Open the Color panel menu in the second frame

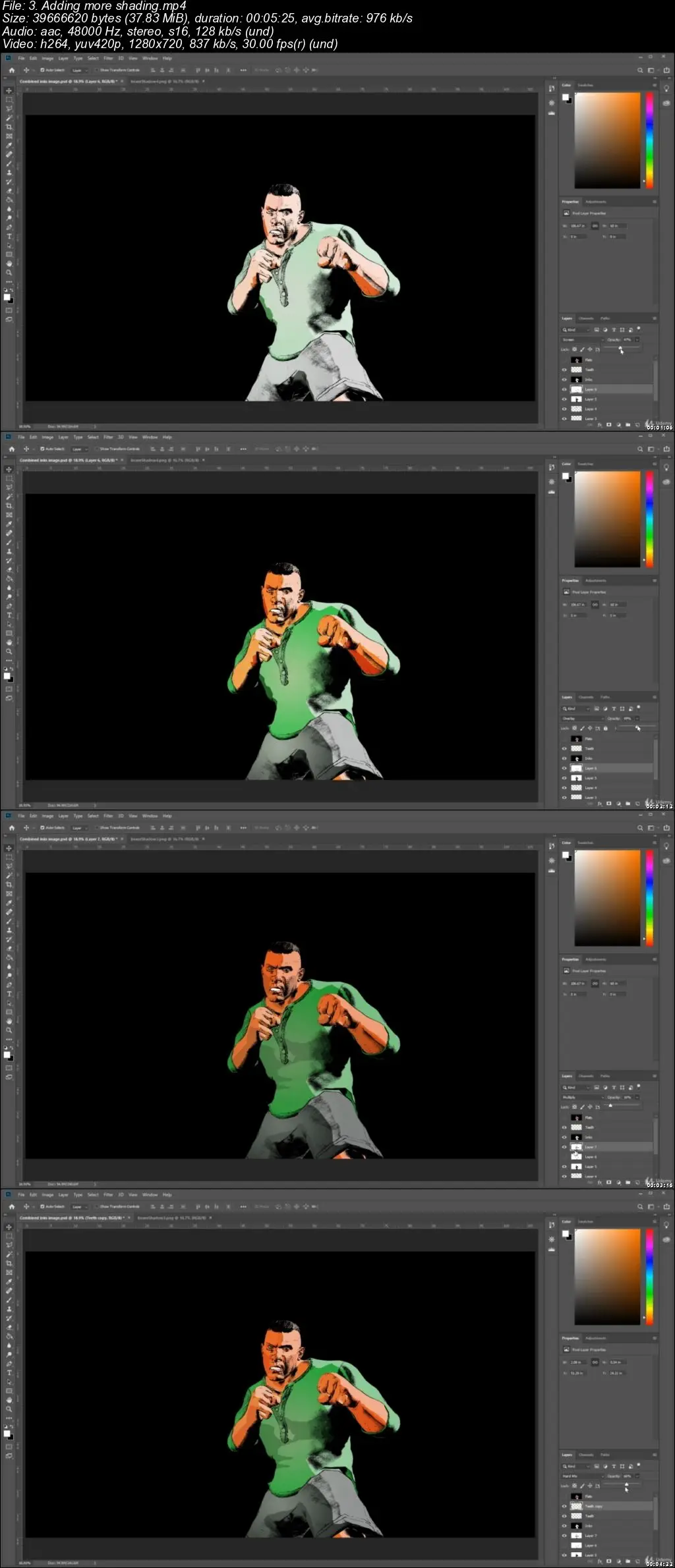(655, 464)
